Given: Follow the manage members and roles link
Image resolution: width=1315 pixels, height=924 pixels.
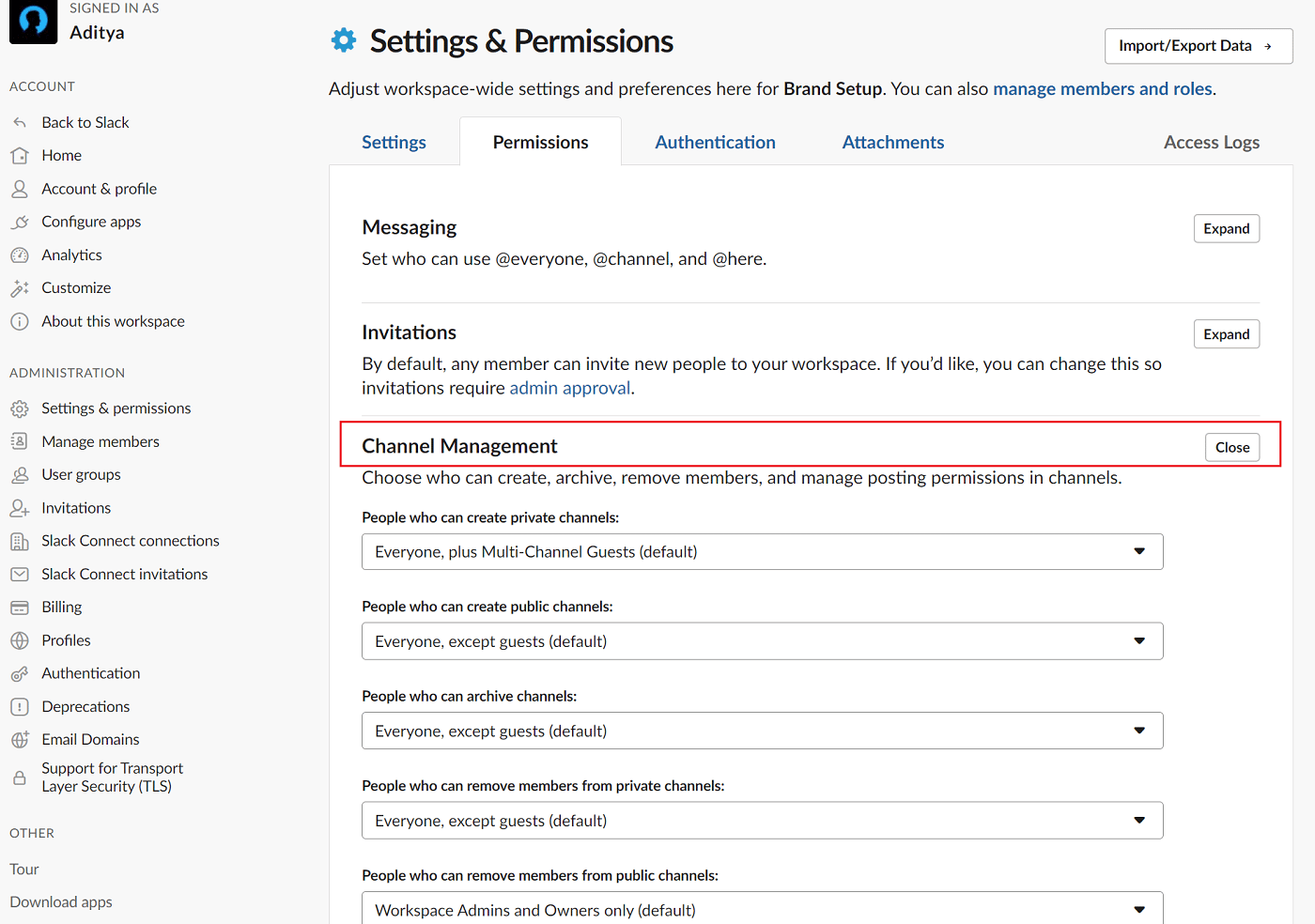Looking at the screenshot, I should pyautogui.click(x=1103, y=89).
